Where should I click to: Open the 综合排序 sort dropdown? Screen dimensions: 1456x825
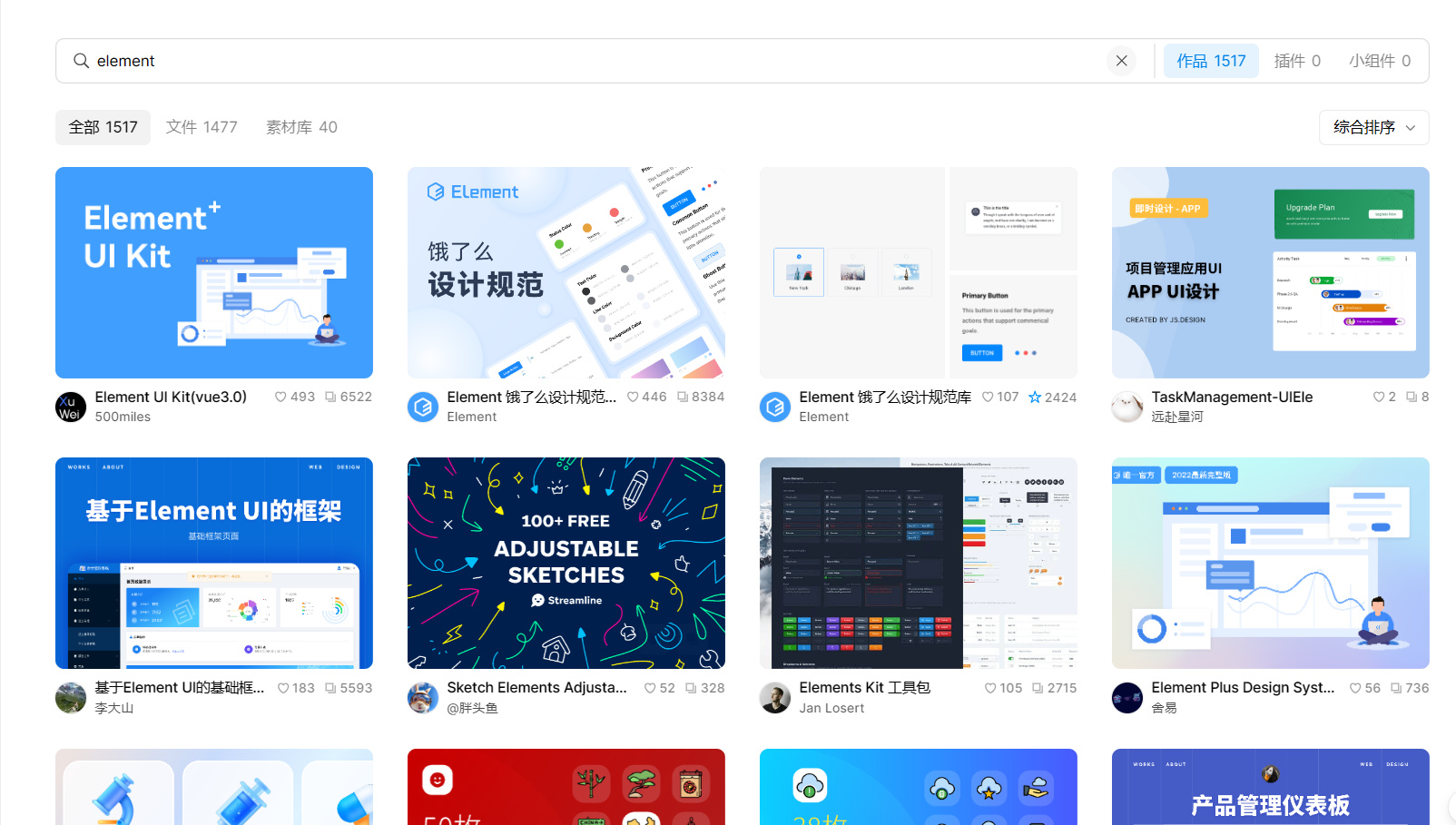1373,127
